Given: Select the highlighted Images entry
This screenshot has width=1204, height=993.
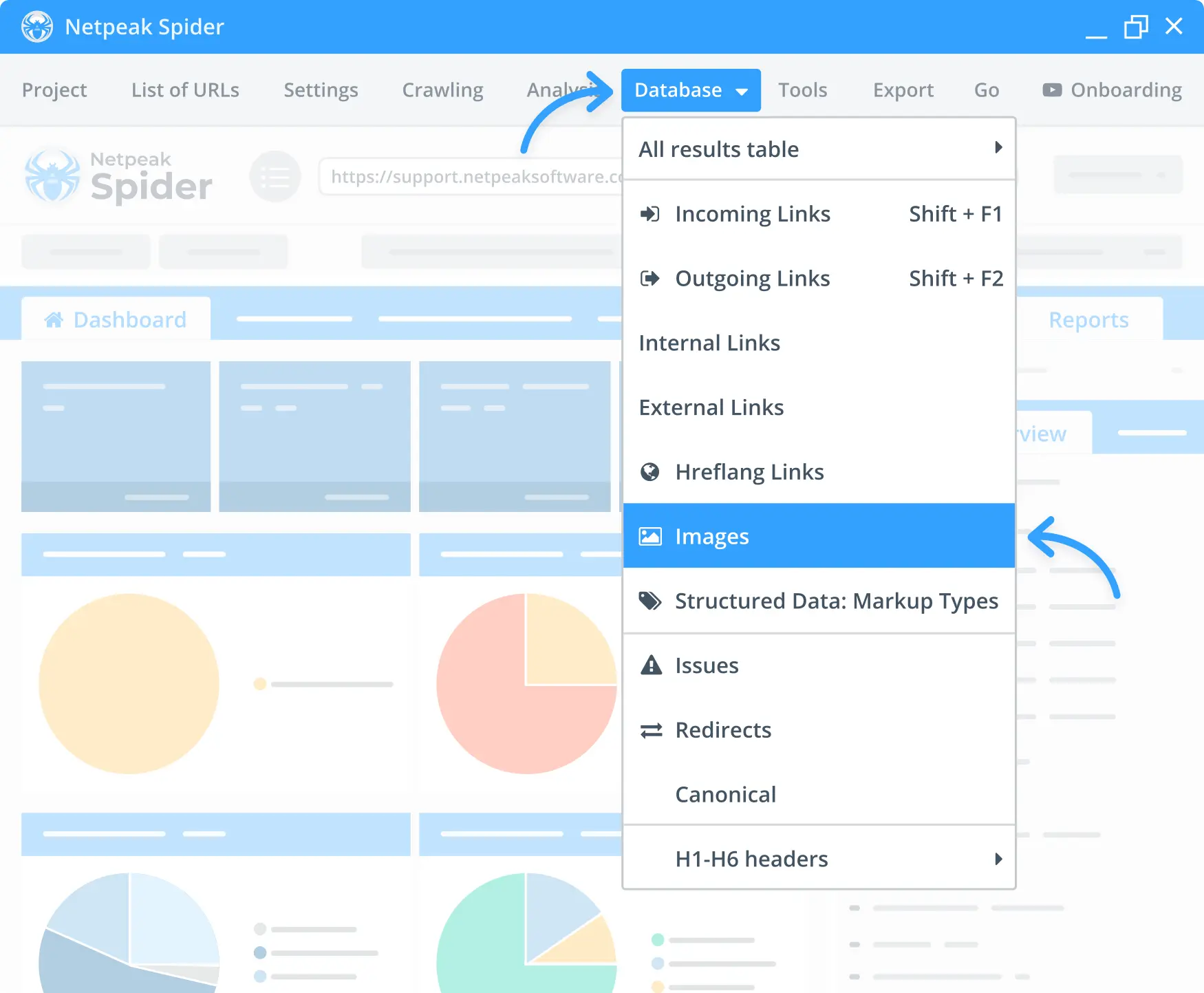Looking at the screenshot, I should [x=819, y=536].
